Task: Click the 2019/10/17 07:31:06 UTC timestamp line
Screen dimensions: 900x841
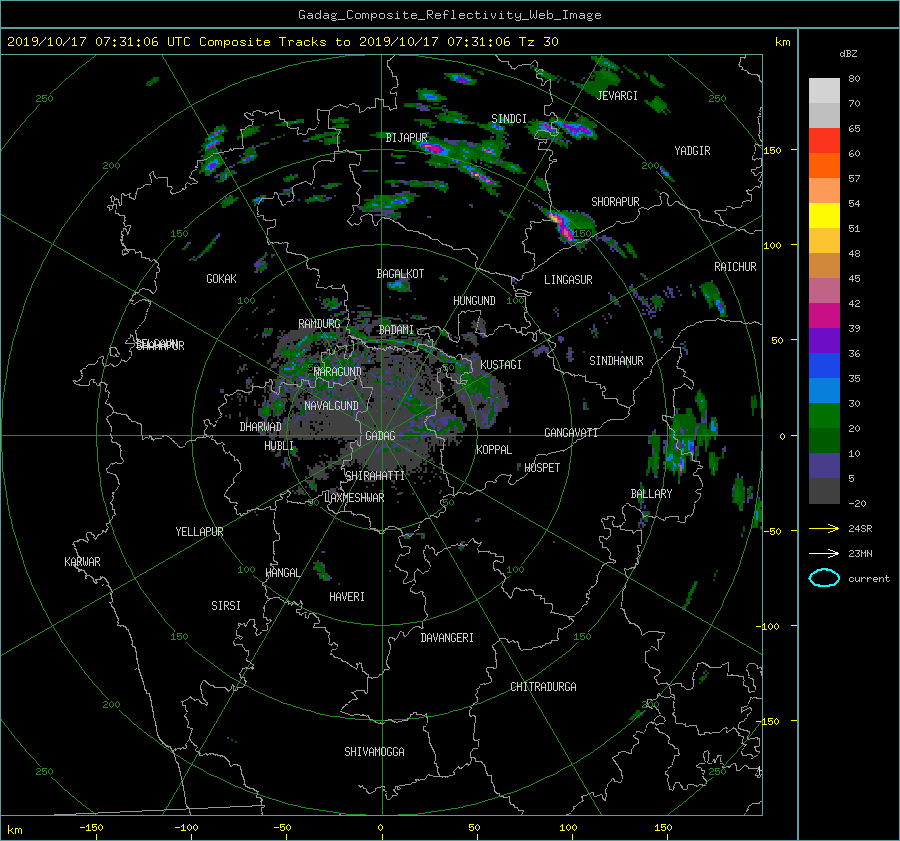Action: 282,41
